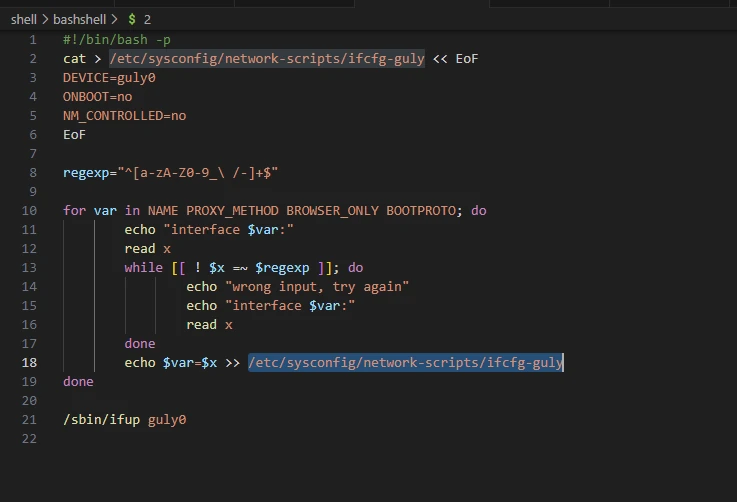Click line number 1 in the gutter
Screen dimensions: 737x502
33,39
